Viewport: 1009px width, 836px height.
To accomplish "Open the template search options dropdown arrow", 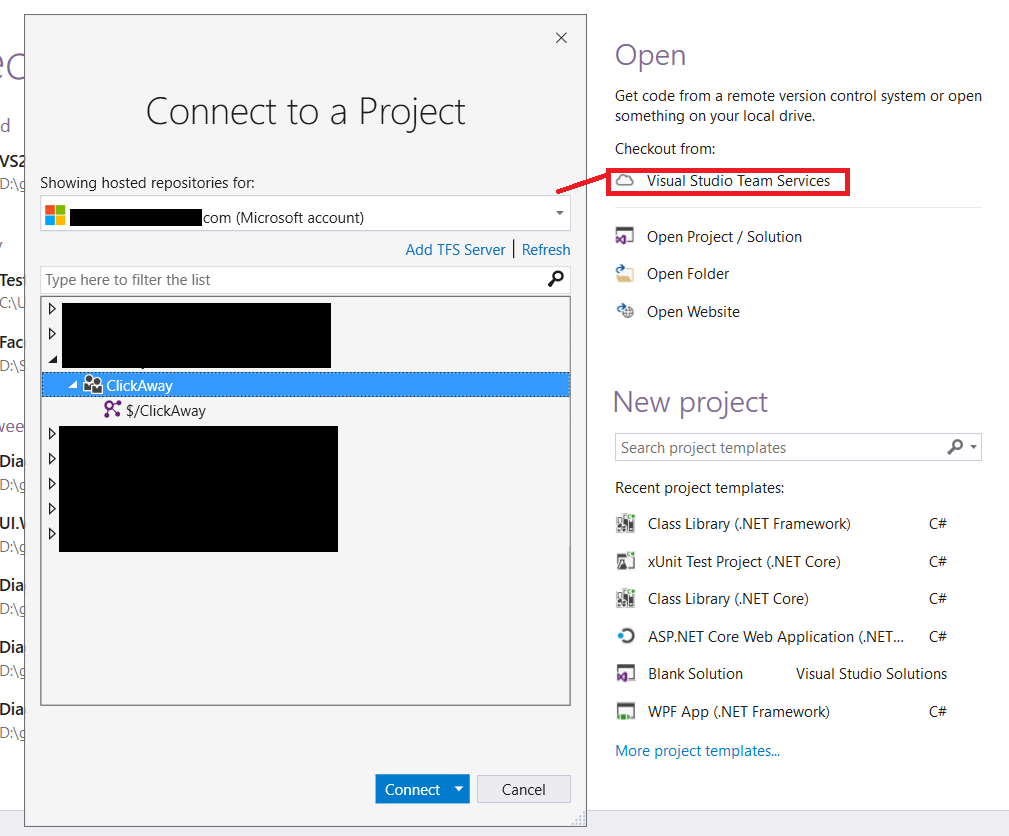I will pos(974,447).
